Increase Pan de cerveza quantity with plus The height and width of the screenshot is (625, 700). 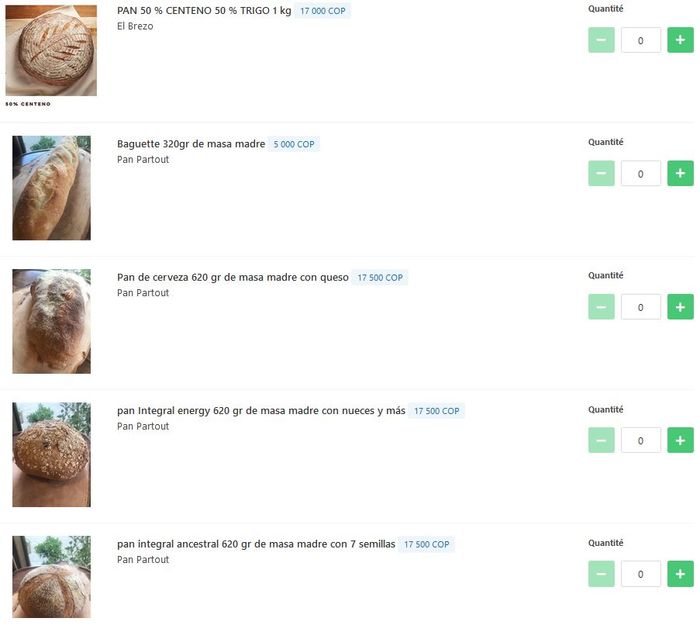[680, 307]
